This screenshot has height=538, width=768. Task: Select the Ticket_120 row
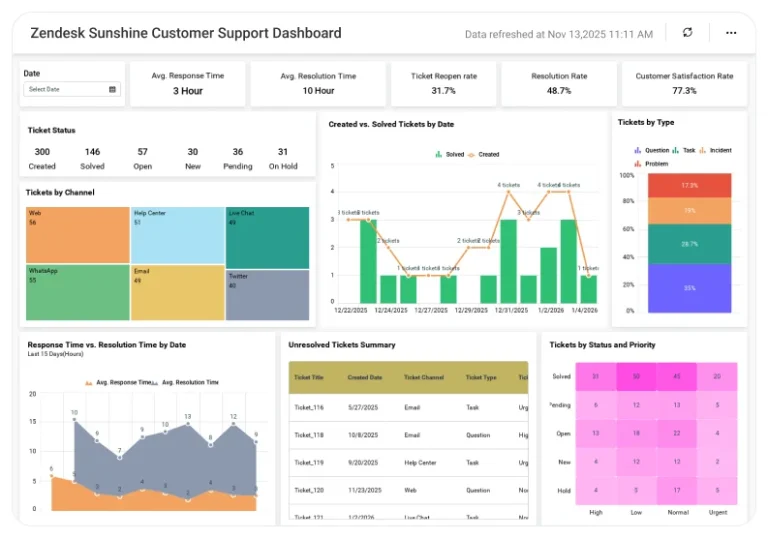pos(408,490)
